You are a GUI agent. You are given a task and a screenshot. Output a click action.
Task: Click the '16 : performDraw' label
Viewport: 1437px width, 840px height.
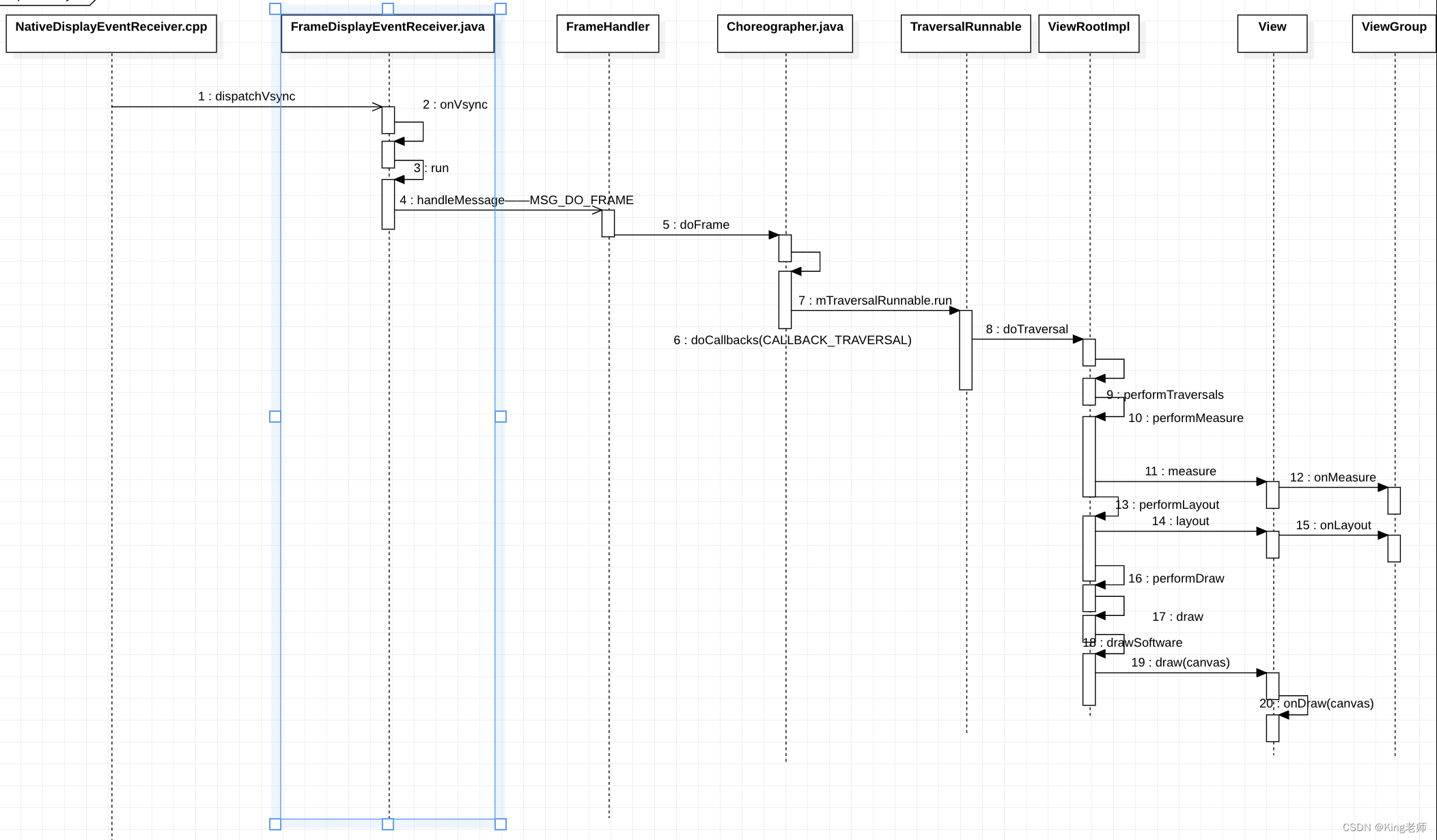[1176, 578]
